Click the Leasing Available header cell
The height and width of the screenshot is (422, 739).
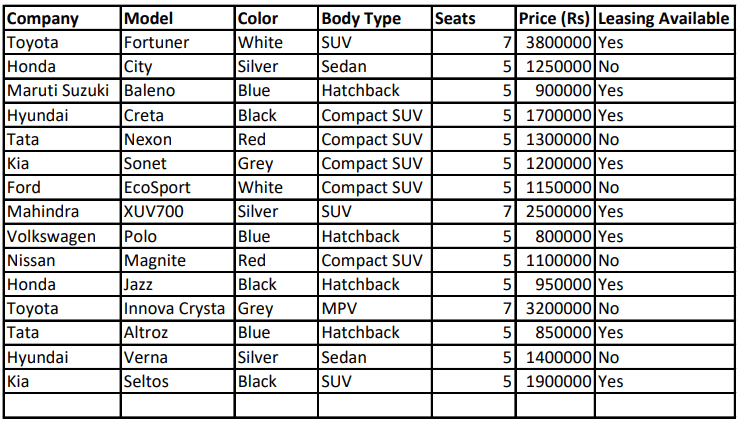click(664, 19)
